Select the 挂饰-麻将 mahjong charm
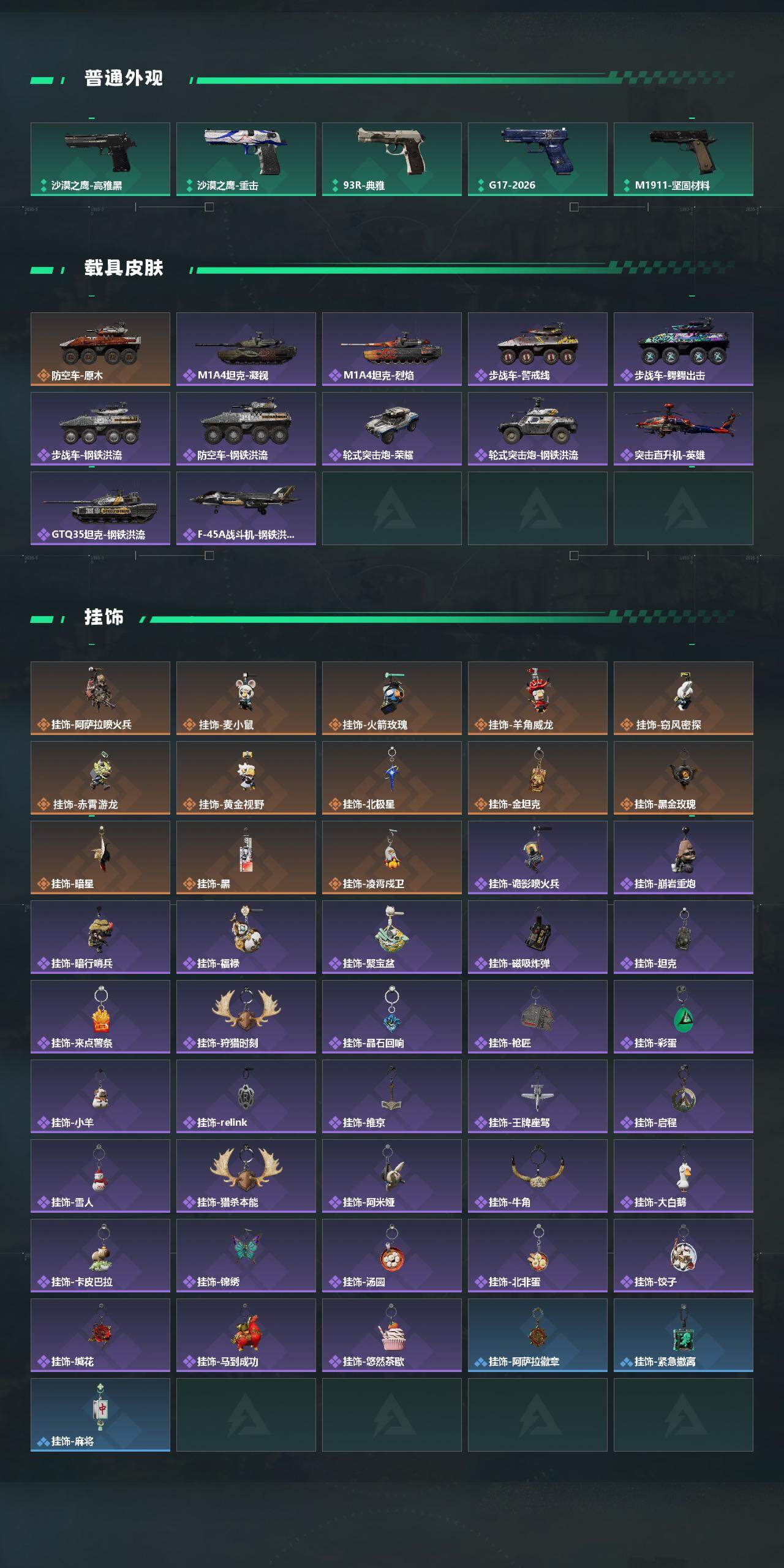784x1568 pixels. 100,1415
